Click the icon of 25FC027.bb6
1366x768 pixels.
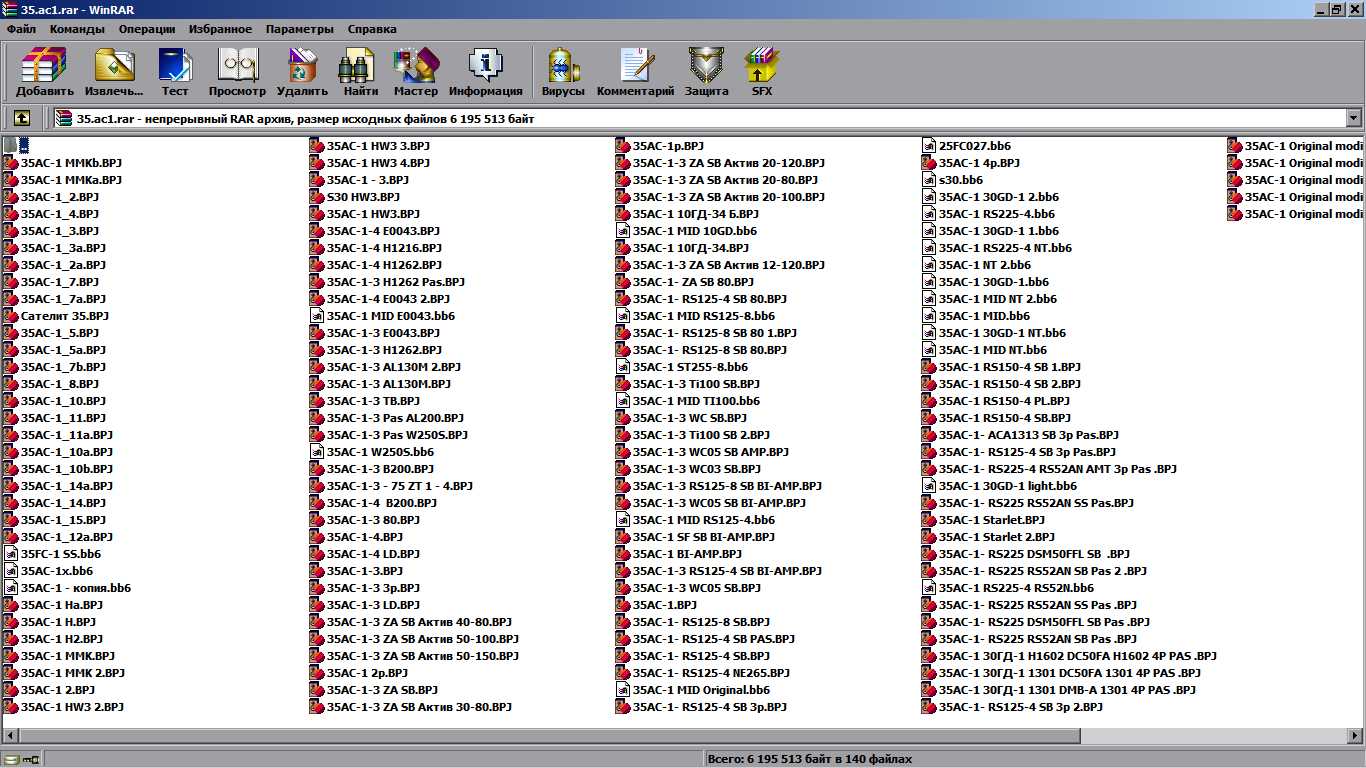[929, 145]
